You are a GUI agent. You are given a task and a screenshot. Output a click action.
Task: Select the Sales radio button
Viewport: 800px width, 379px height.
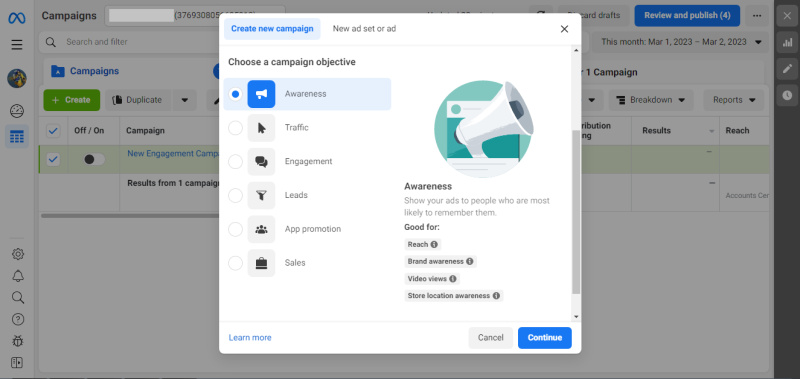(235, 263)
